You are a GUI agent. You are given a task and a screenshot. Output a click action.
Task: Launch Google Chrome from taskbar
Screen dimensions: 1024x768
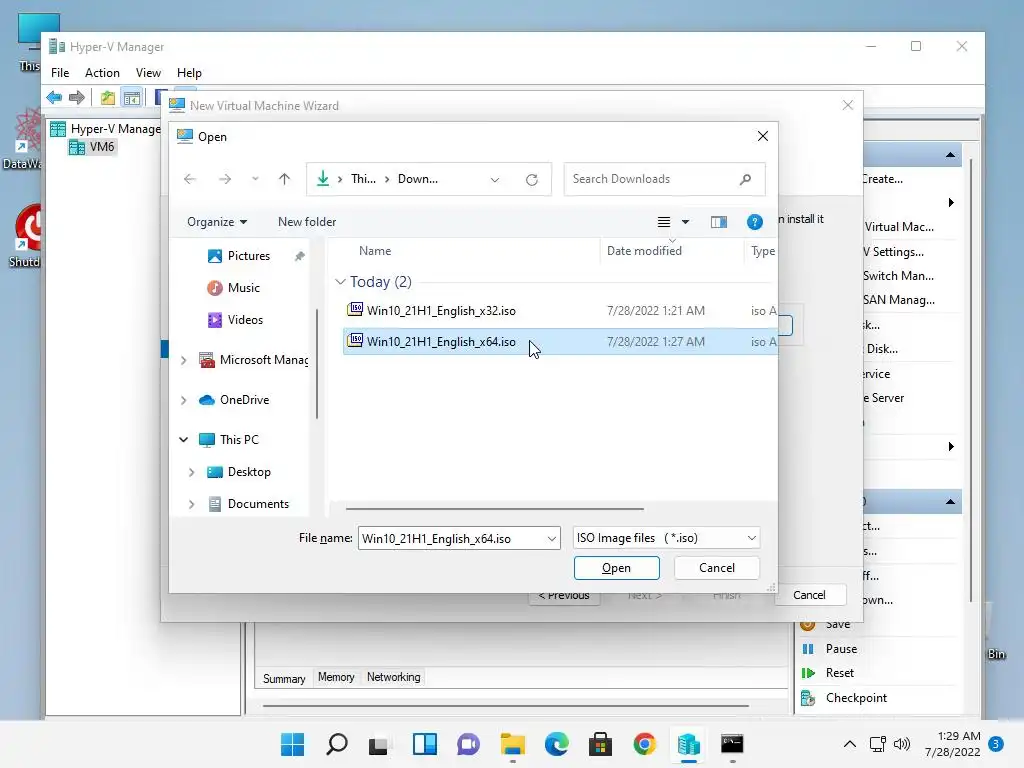pyautogui.click(x=645, y=744)
